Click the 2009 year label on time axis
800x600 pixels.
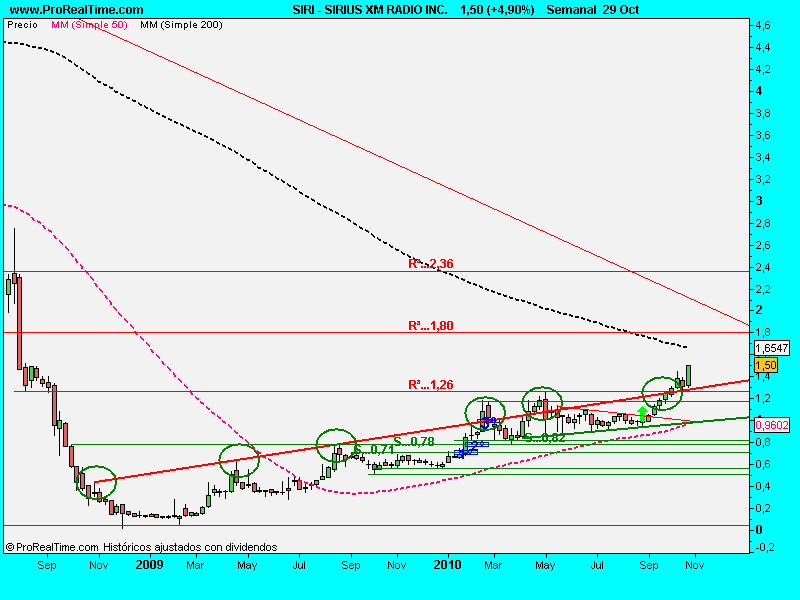[149, 565]
